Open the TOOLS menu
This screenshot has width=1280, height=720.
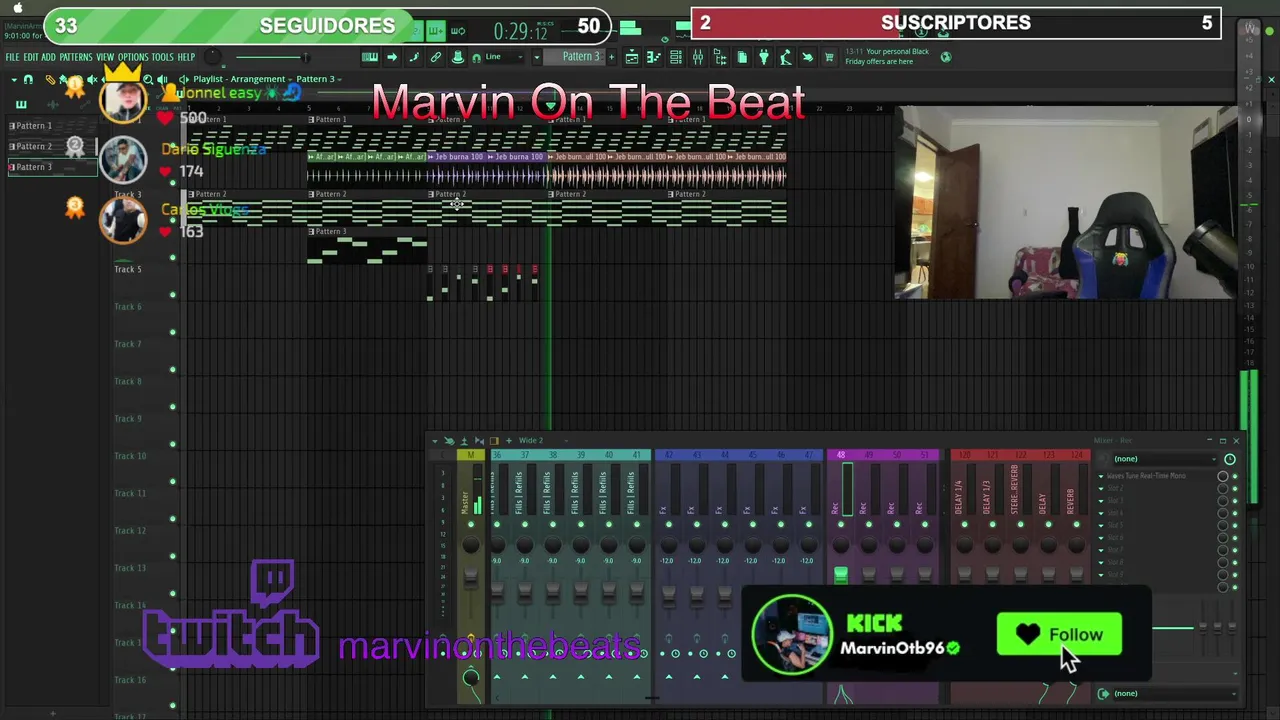click(x=163, y=57)
